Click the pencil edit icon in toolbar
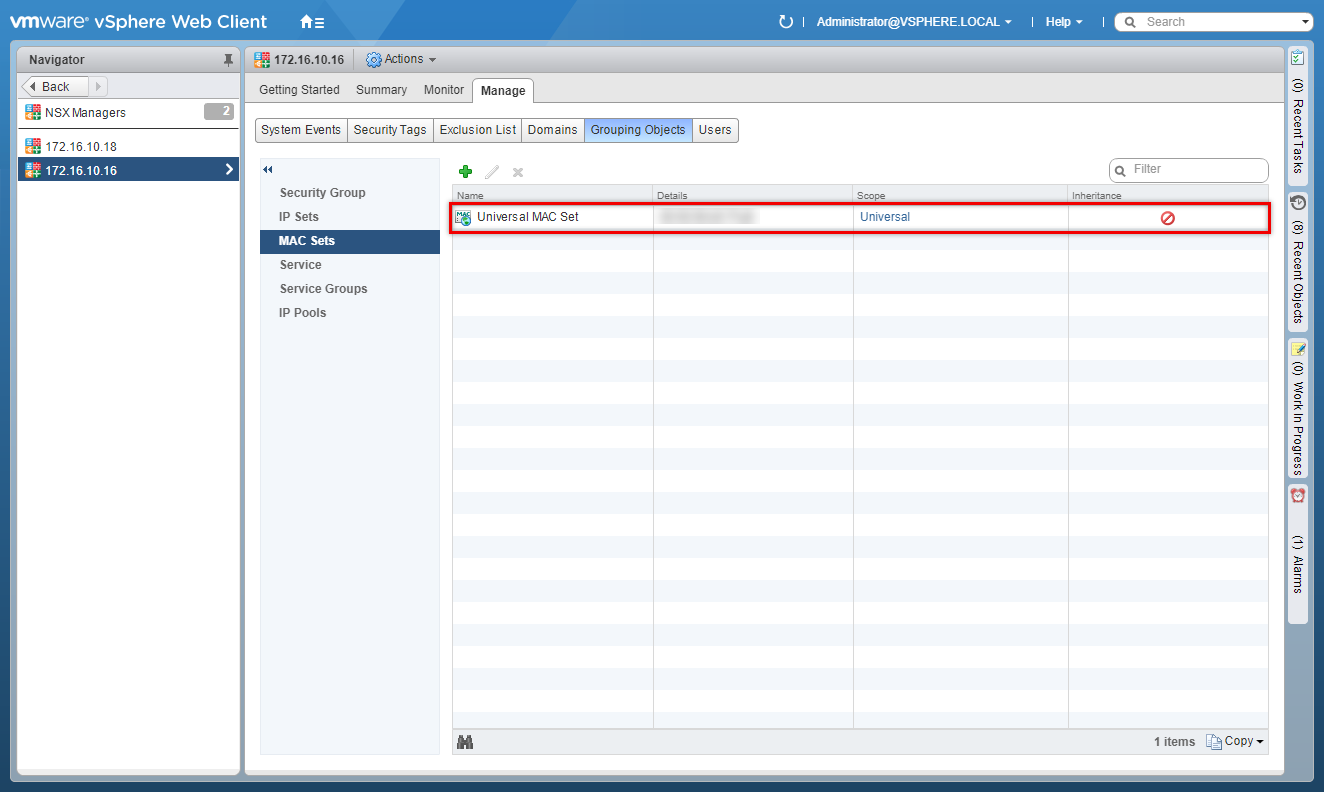 (x=492, y=172)
